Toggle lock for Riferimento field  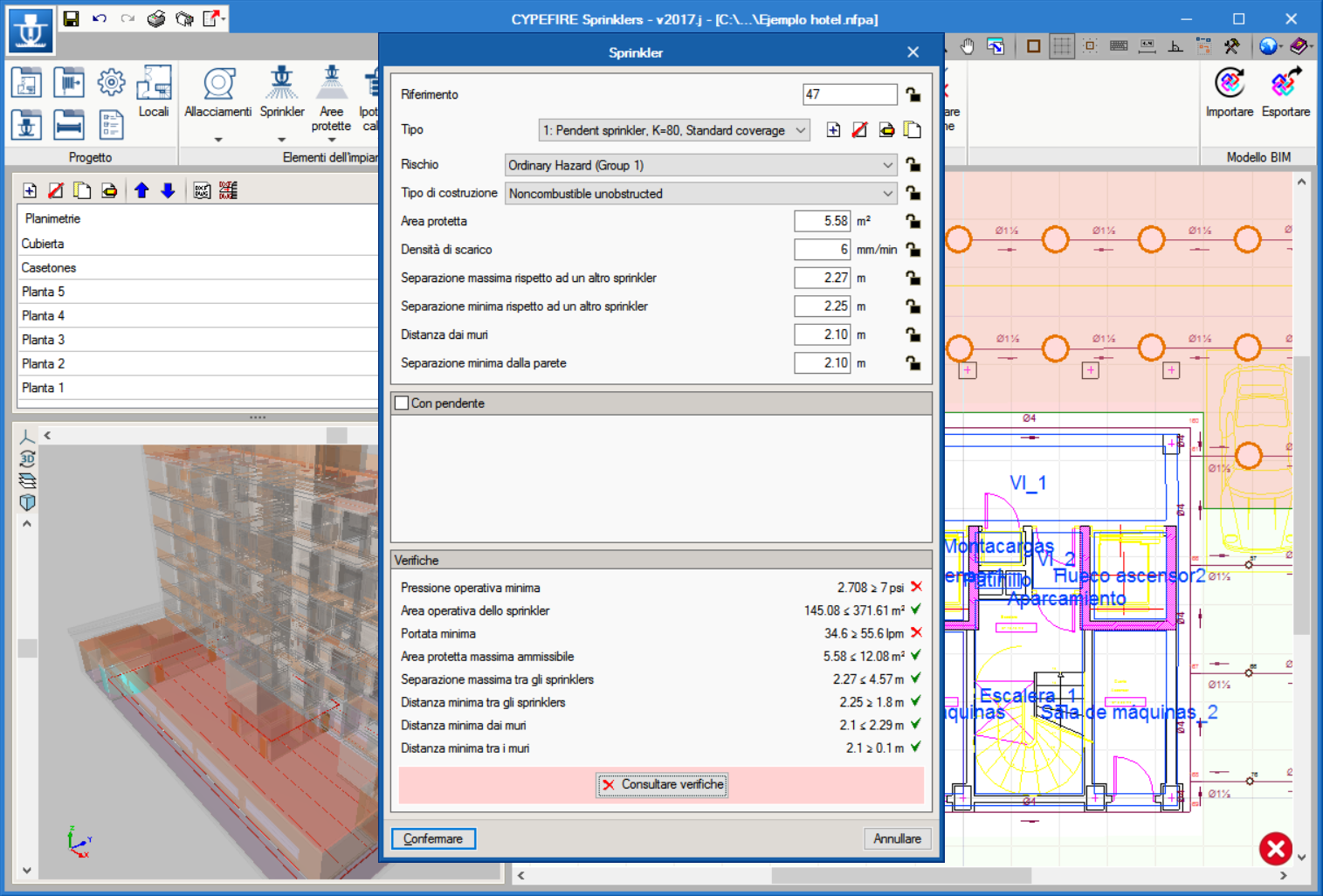point(913,94)
